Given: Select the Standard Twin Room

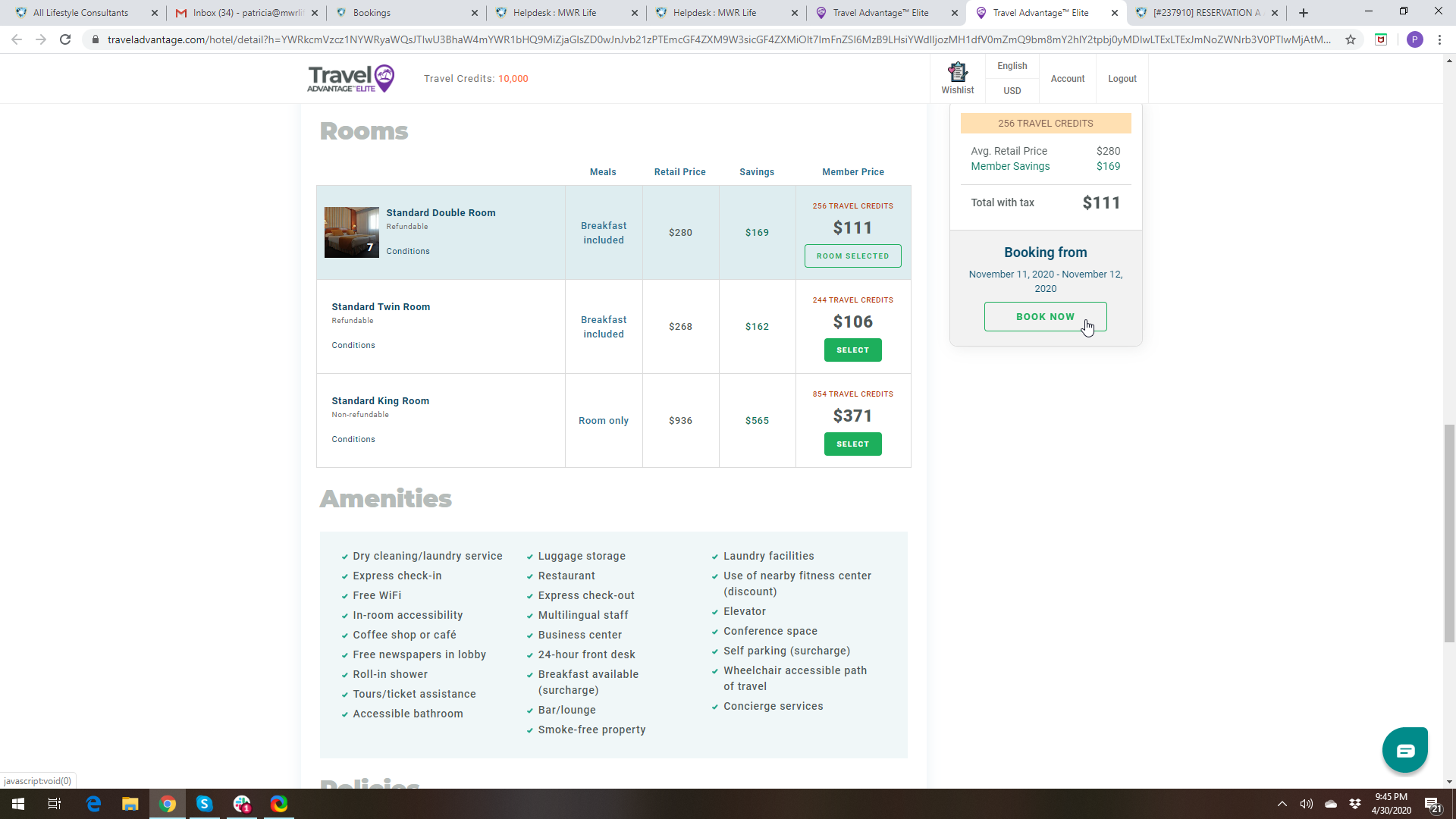Looking at the screenshot, I should (x=852, y=350).
